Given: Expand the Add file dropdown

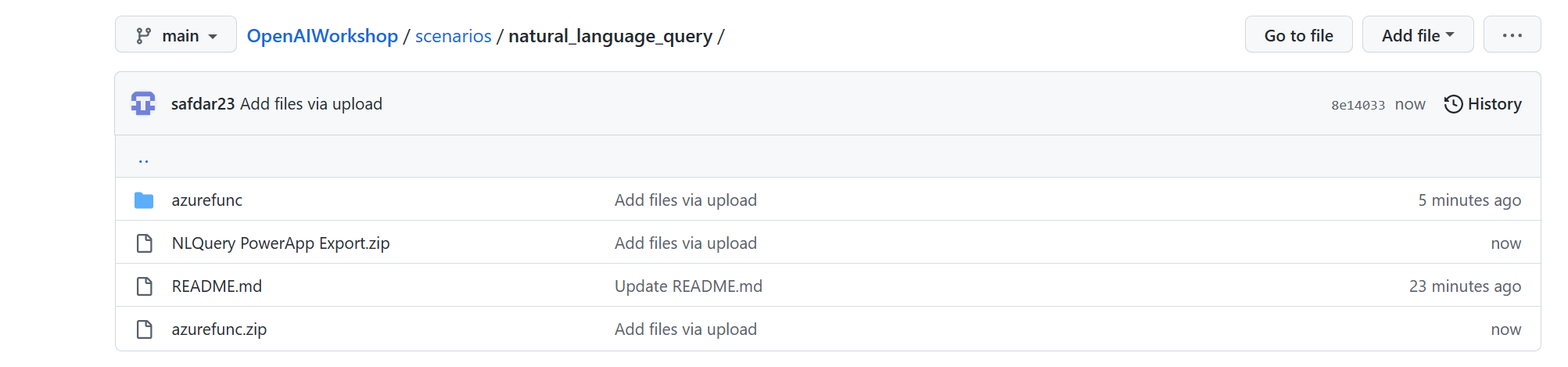Looking at the screenshot, I should (x=1418, y=35).
